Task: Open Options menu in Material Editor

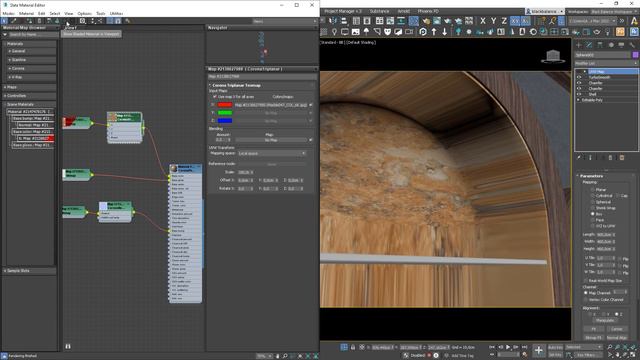Action: coord(84,13)
